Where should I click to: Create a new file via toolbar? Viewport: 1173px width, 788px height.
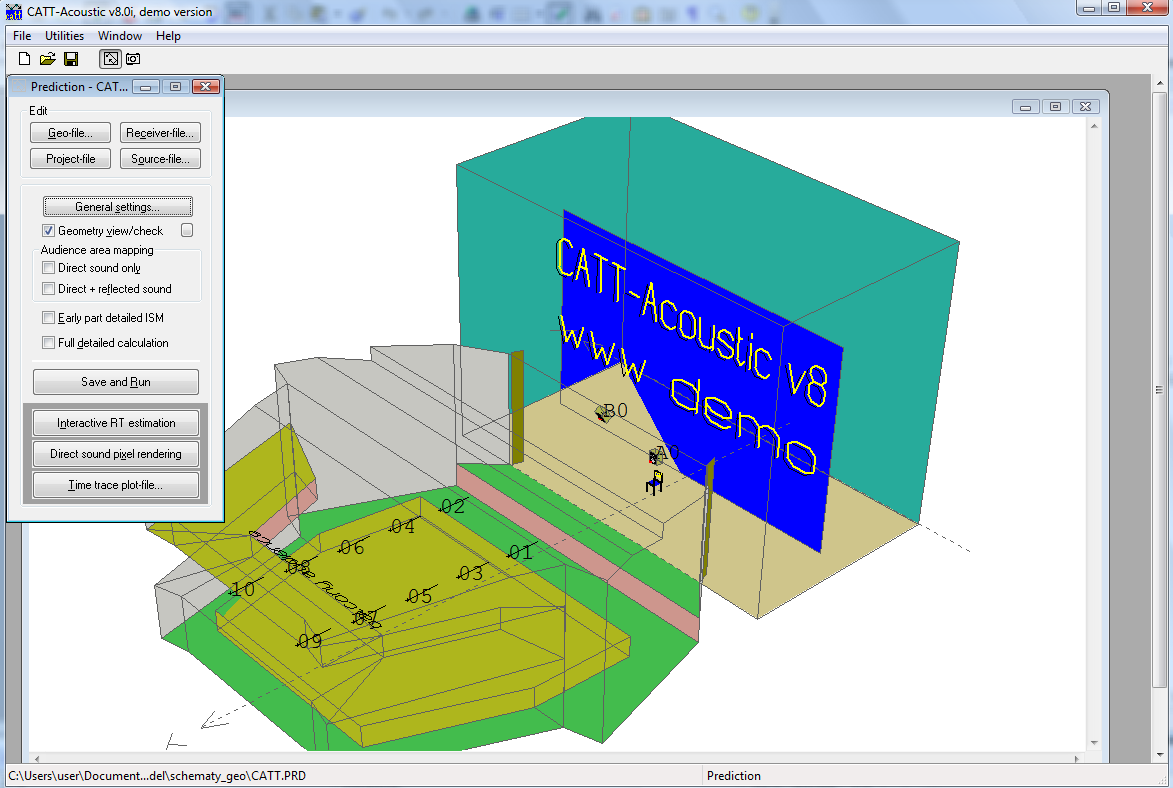pos(25,58)
